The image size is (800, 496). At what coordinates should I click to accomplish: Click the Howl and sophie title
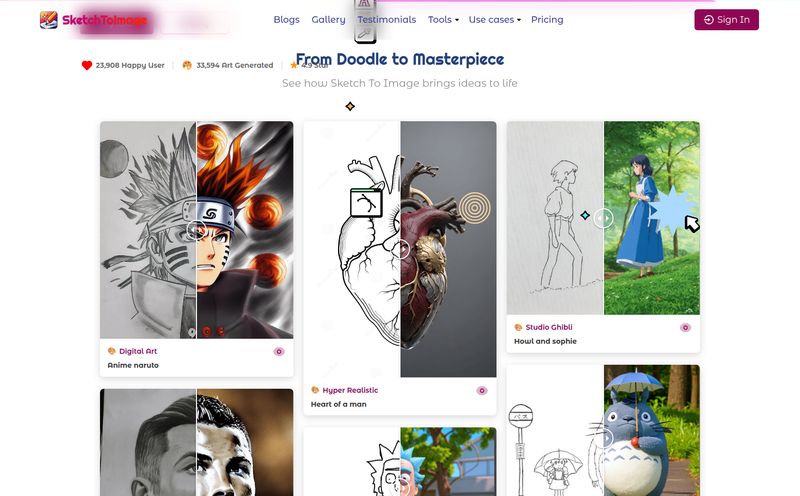click(545, 341)
